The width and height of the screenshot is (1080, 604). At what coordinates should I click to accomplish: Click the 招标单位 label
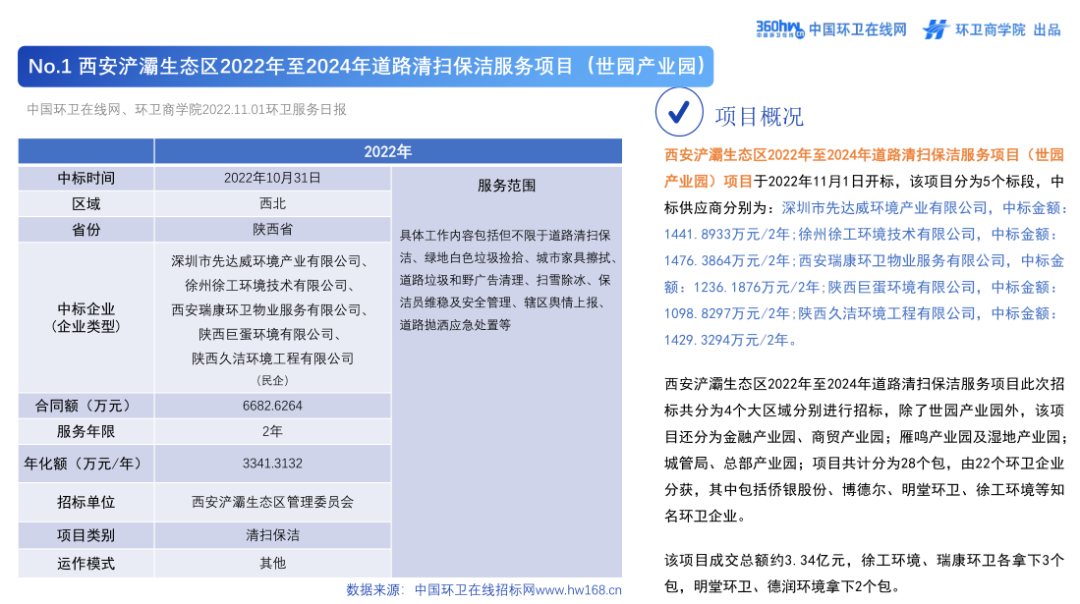point(86,502)
